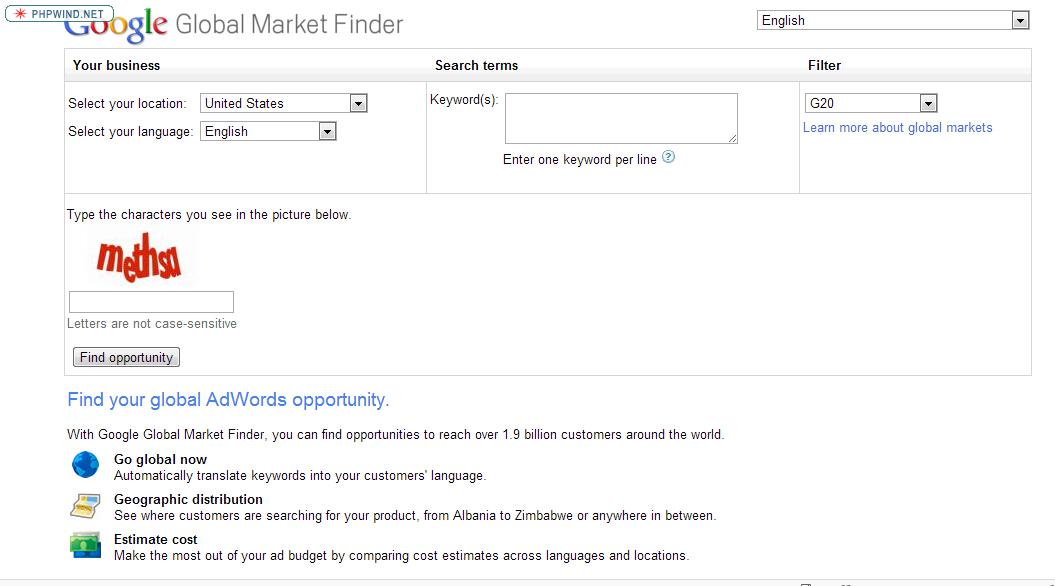Open the business language English dropdown
The image size is (1055, 586).
point(268,131)
